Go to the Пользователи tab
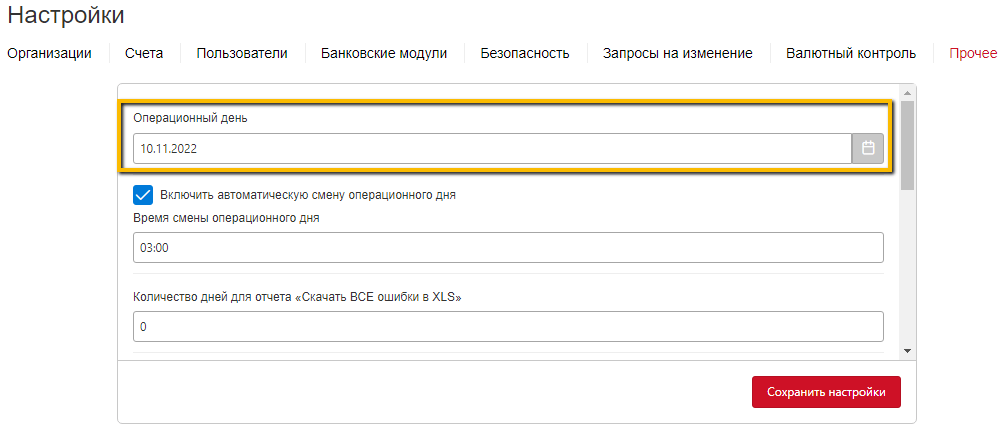 (x=242, y=54)
